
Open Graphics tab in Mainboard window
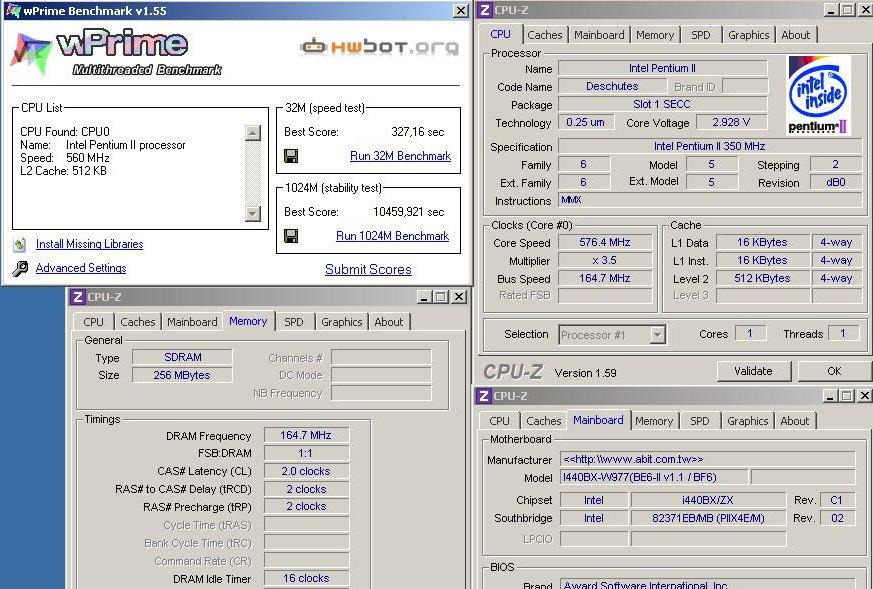pos(747,421)
